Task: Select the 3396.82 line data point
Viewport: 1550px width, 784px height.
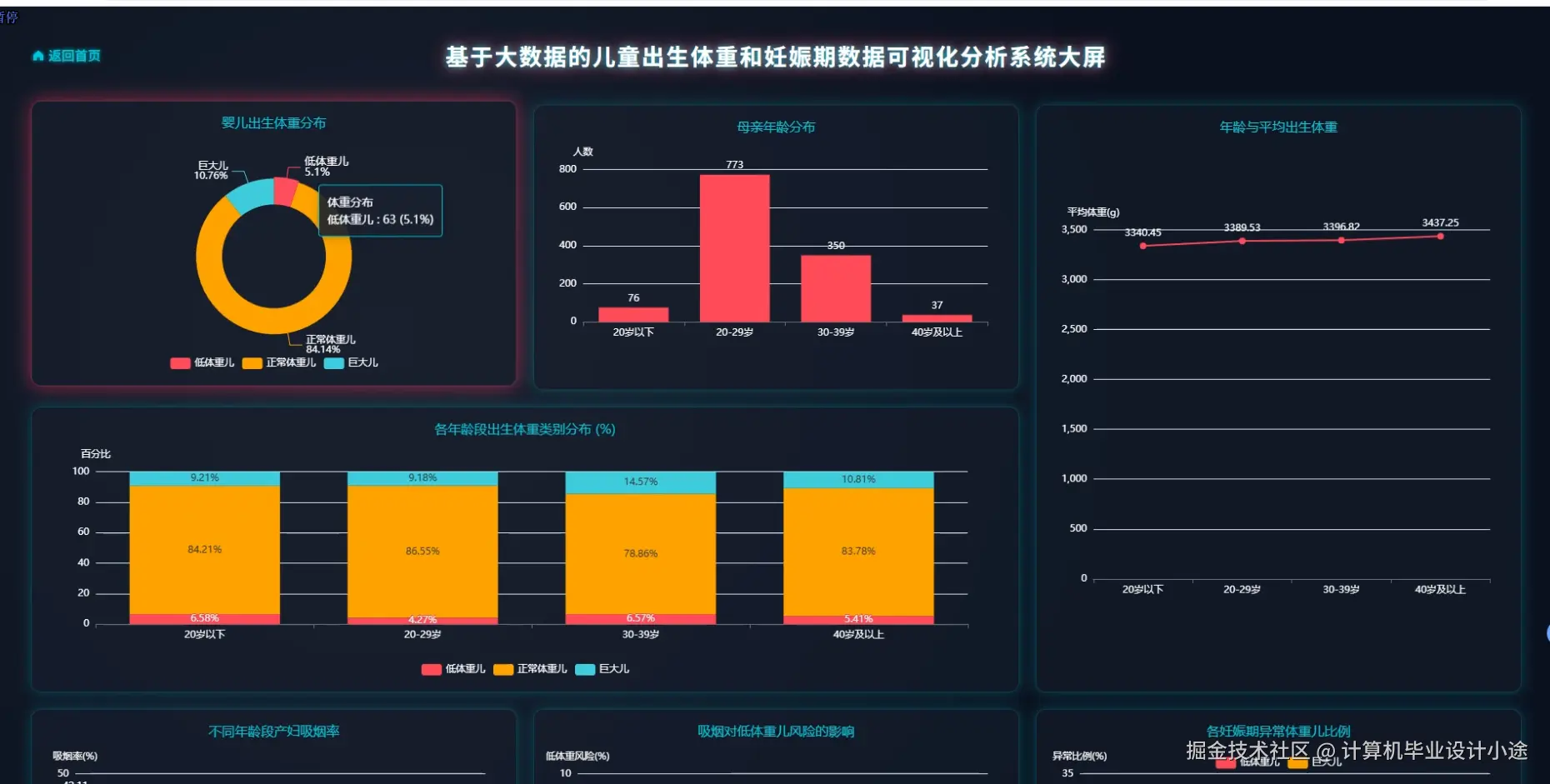Action: click(1341, 240)
